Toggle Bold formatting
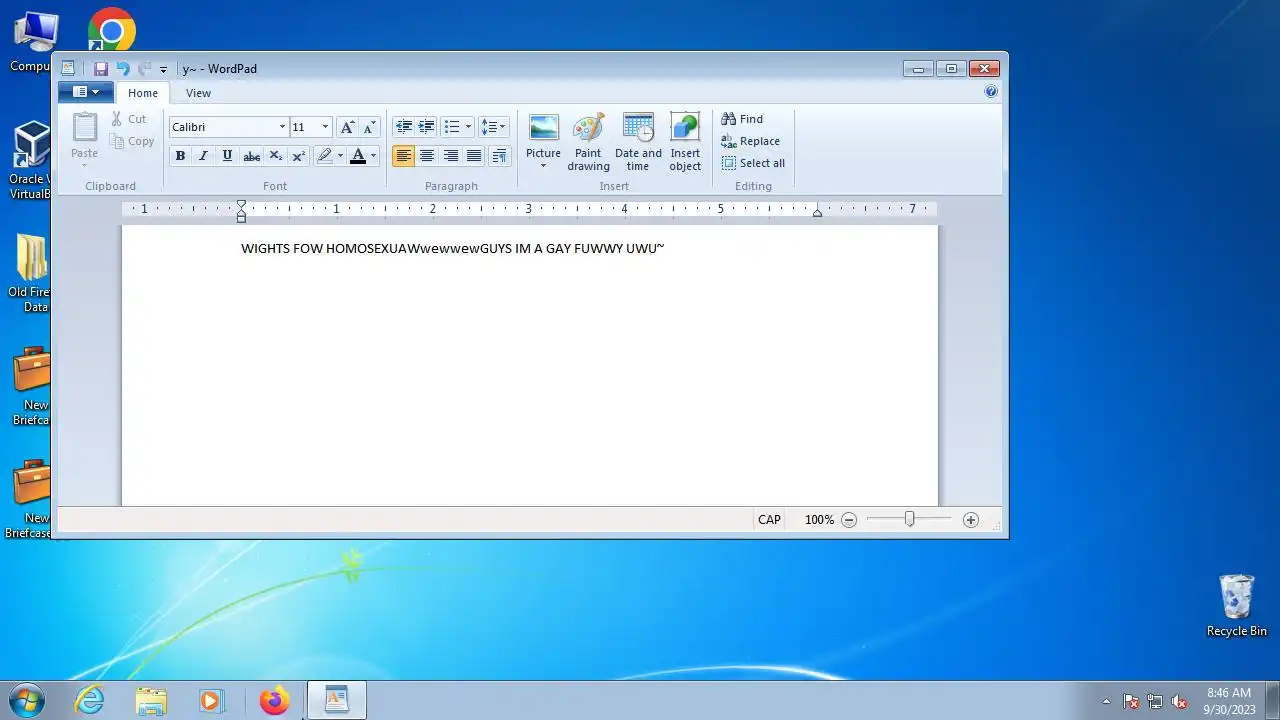 coord(180,156)
